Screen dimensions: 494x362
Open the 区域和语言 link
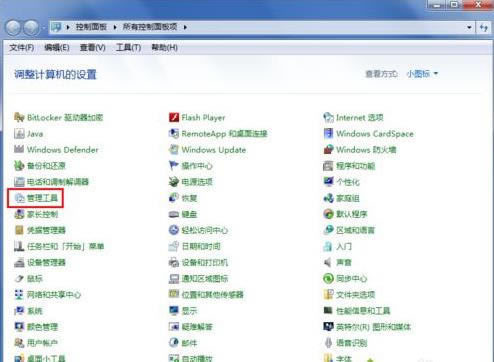pyautogui.click(x=355, y=230)
